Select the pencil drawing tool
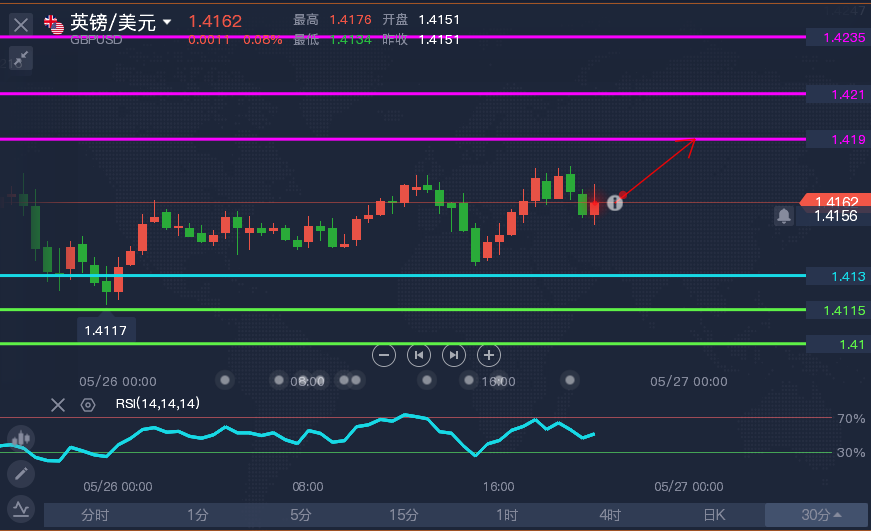 pos(21,474)
